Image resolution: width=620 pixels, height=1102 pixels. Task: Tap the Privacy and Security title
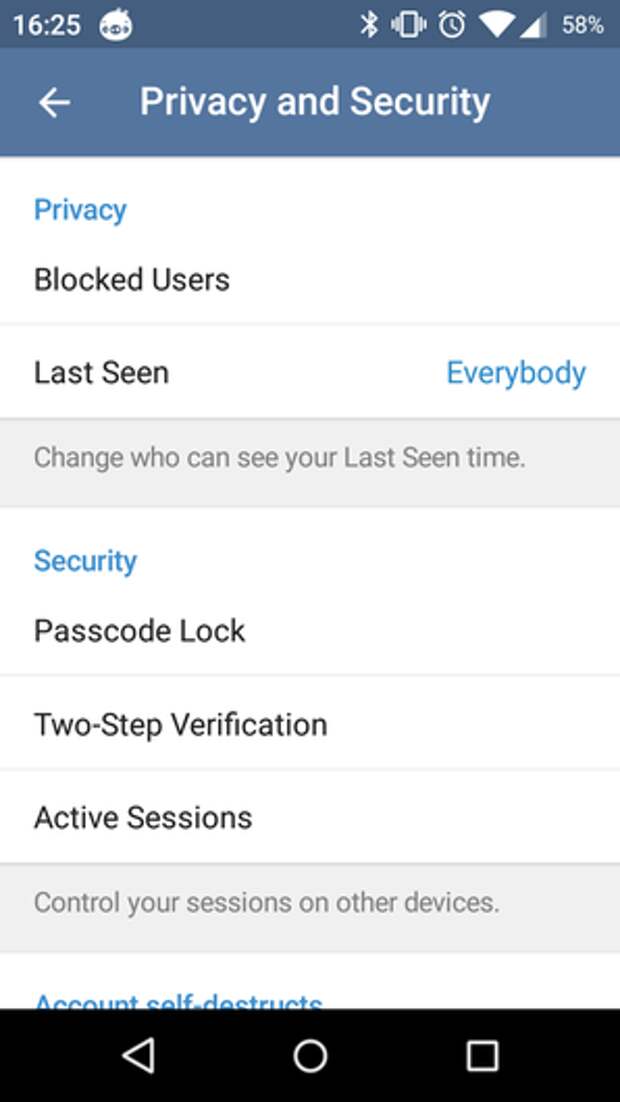[x=314, y=102]
